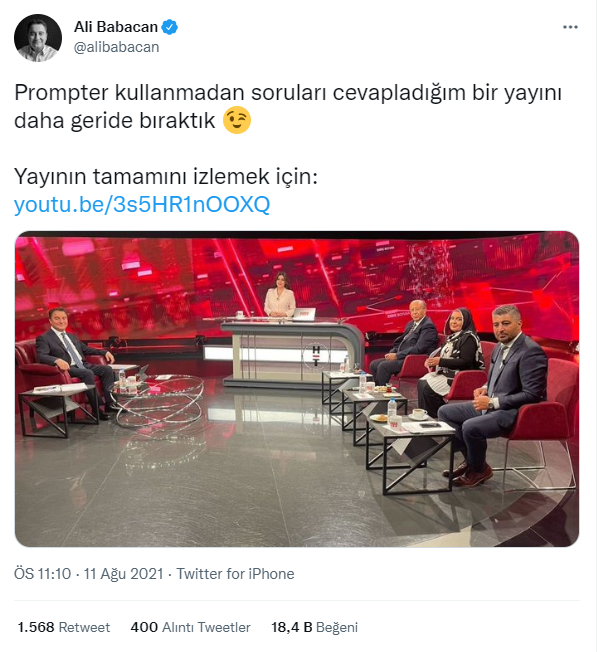Click the HT logo on the studio desk
597x652 pixels.
pyautogui.click(x=316, y=356)
